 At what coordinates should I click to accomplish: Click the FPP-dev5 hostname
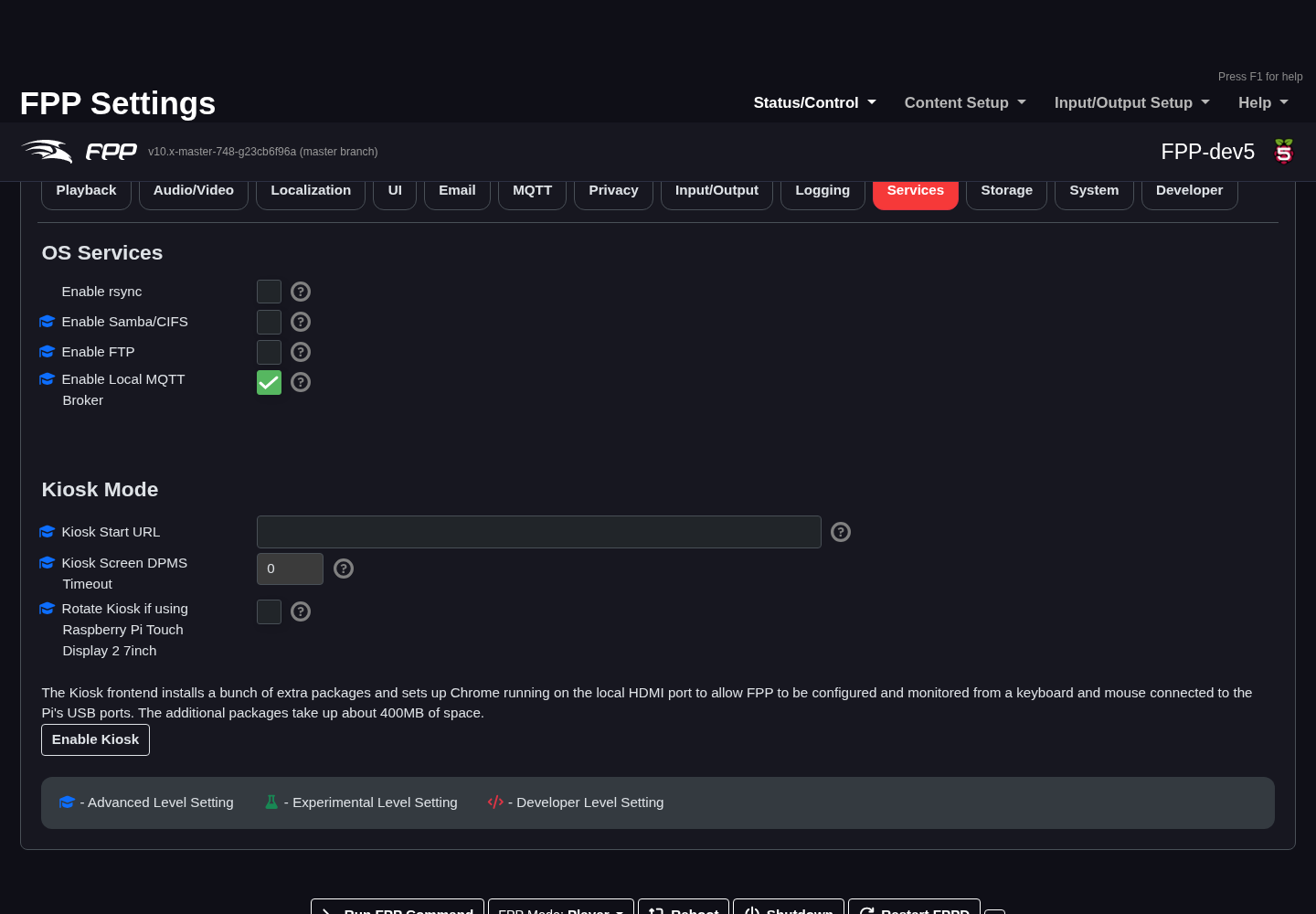point(1207,152)
